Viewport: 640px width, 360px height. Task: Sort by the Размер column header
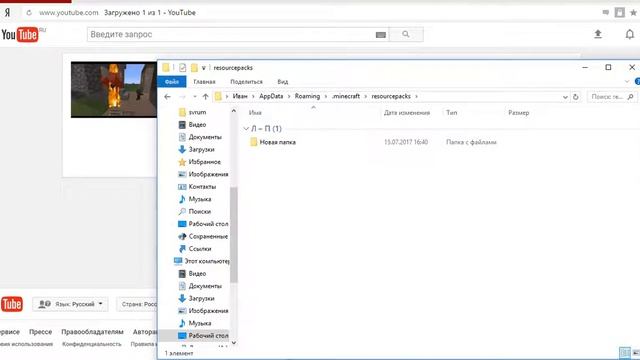pyautogui.click(x=518, y=113)
